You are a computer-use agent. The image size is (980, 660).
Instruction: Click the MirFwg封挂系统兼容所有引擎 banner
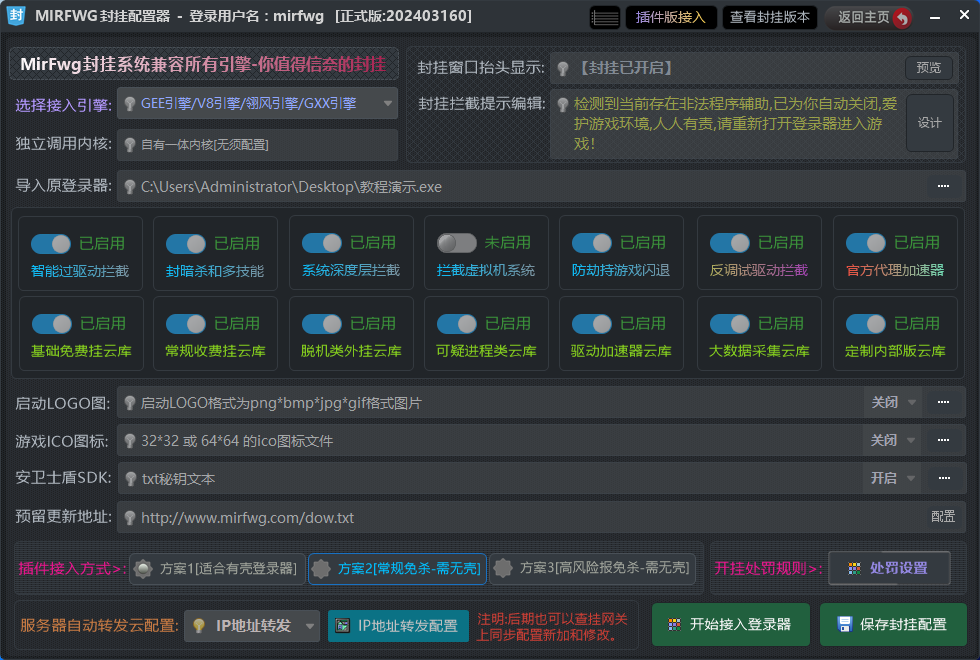204,64
